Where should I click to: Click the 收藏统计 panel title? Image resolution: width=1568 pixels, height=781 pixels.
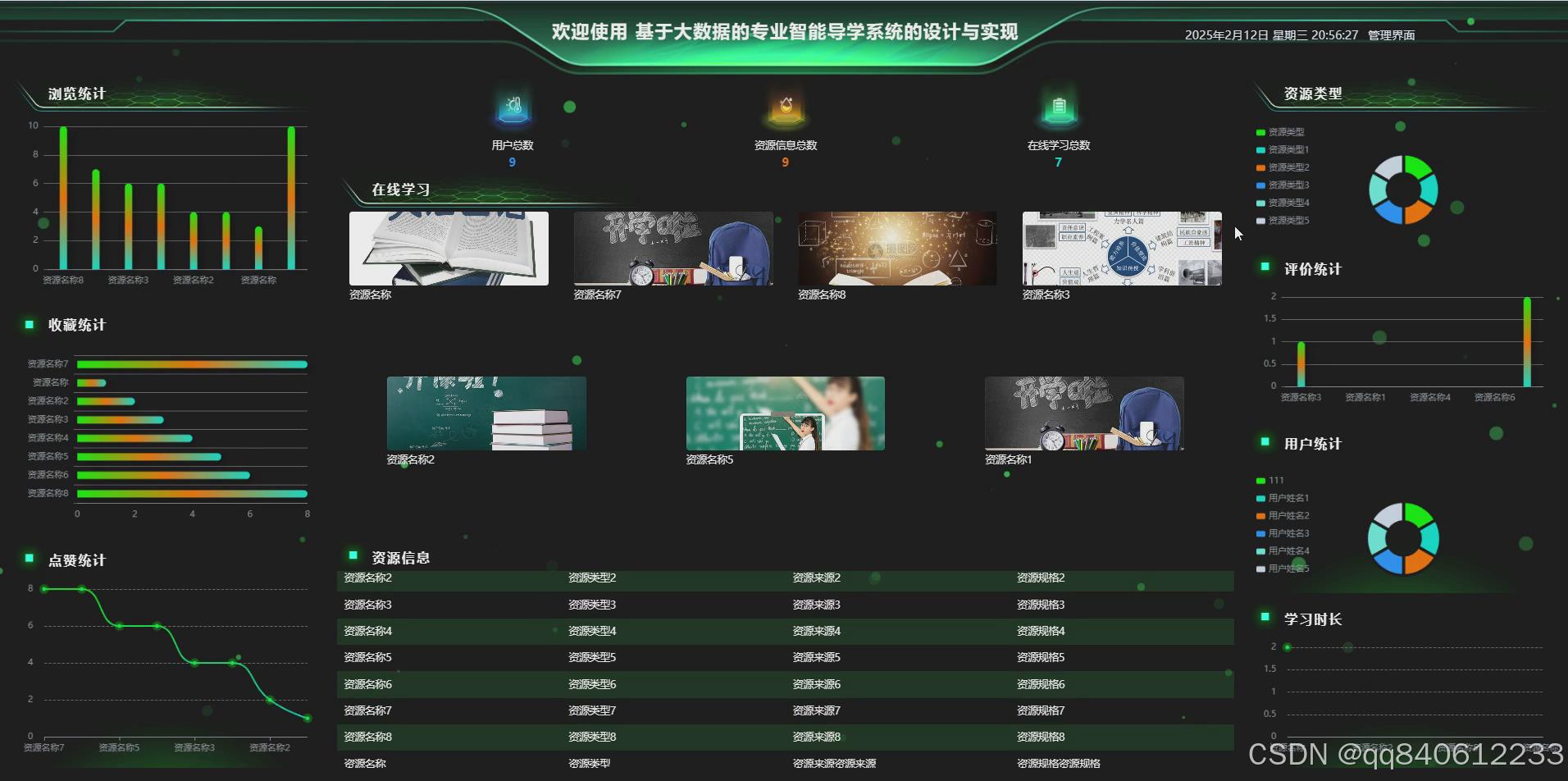tap(77, 326)
